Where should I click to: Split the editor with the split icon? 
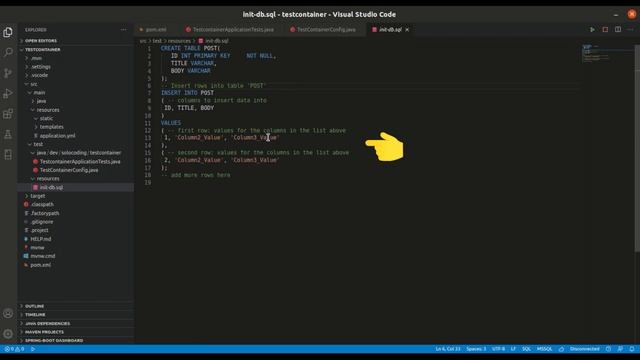(618, 29)
